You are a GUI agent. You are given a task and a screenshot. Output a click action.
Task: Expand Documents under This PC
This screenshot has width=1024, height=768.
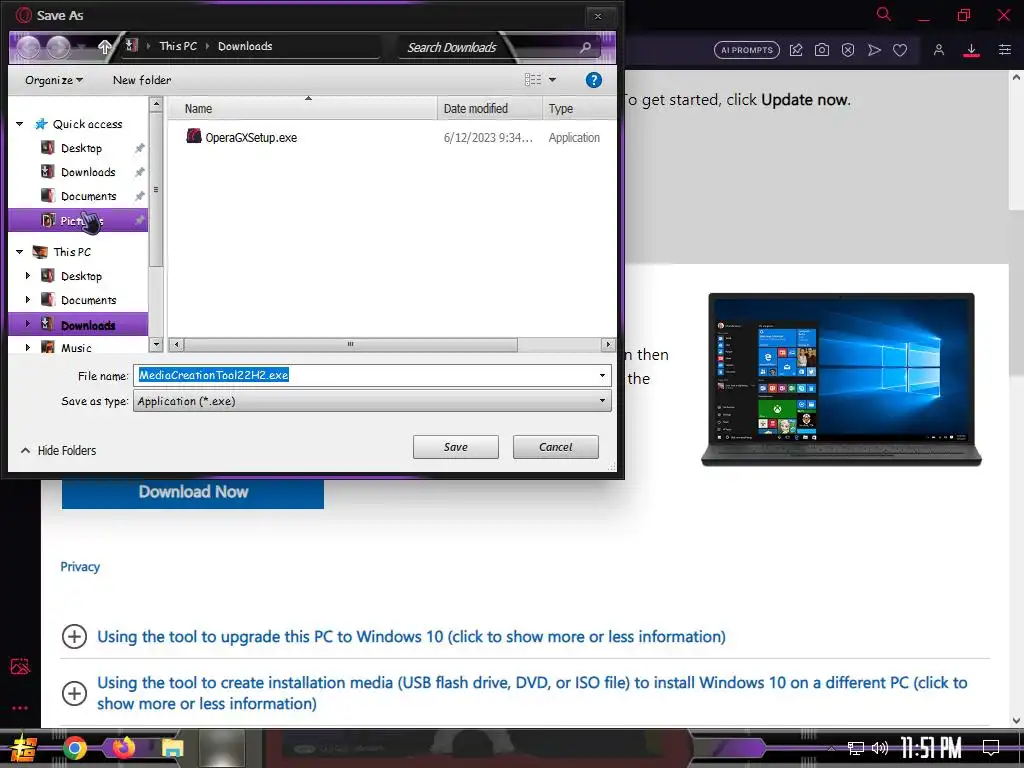pos(27,300)
